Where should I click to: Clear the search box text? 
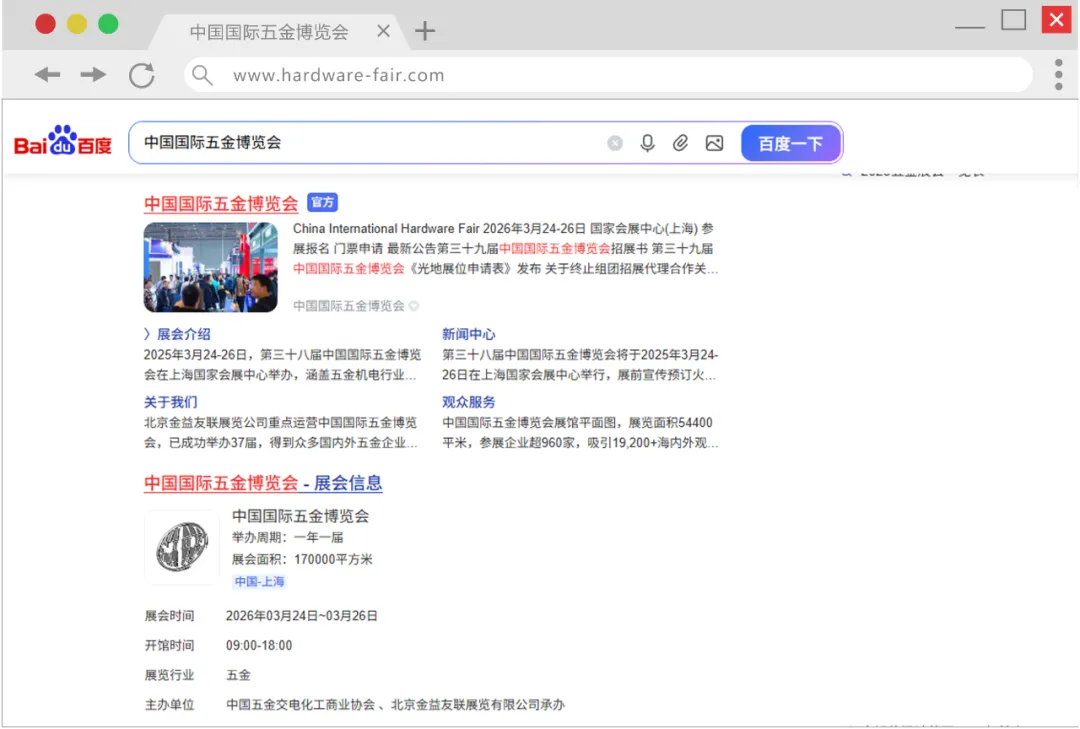point(615,143)
